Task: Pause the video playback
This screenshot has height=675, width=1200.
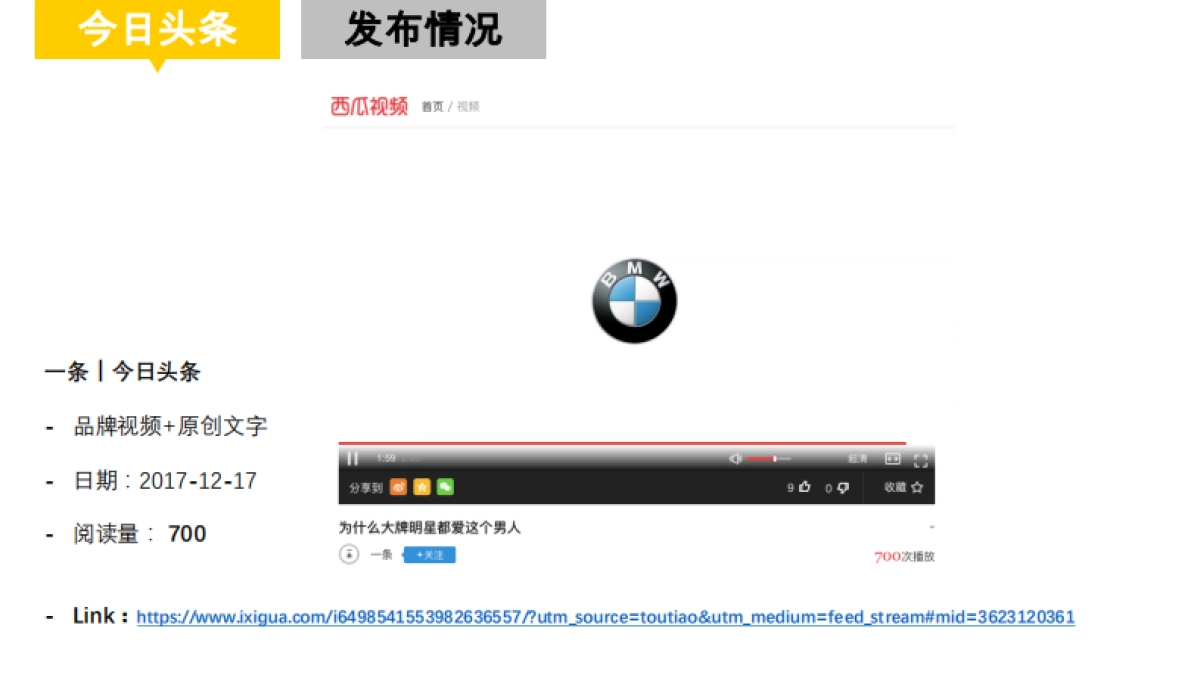Action: pos(352,459)
